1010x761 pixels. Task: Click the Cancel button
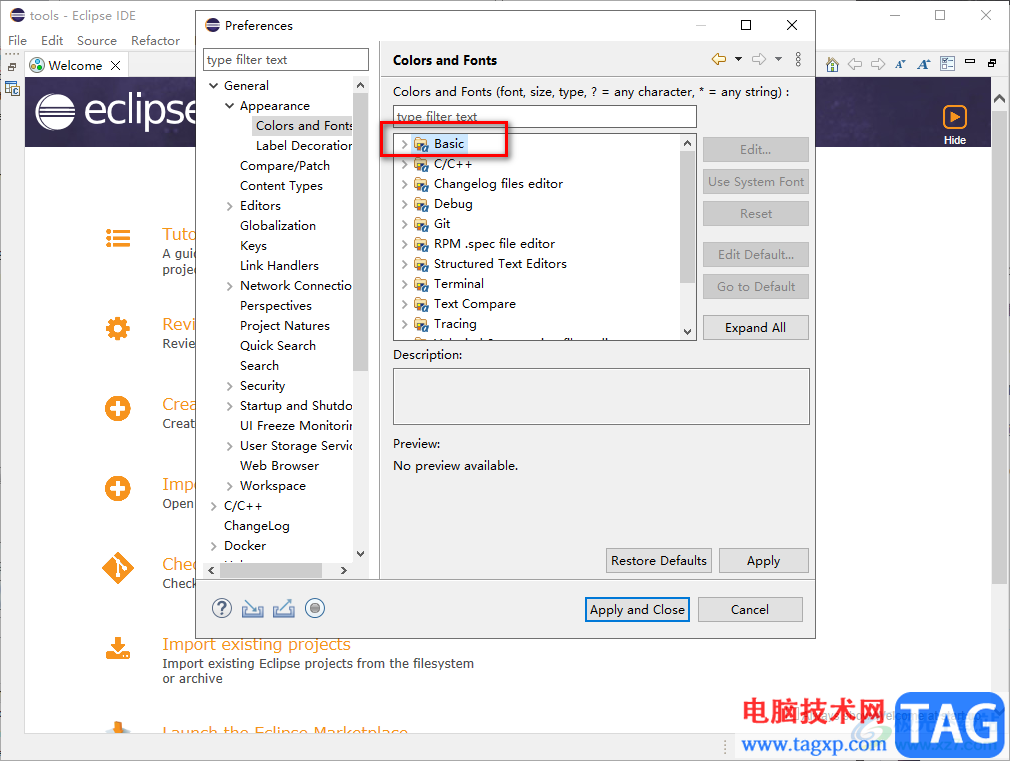point(750,610)
